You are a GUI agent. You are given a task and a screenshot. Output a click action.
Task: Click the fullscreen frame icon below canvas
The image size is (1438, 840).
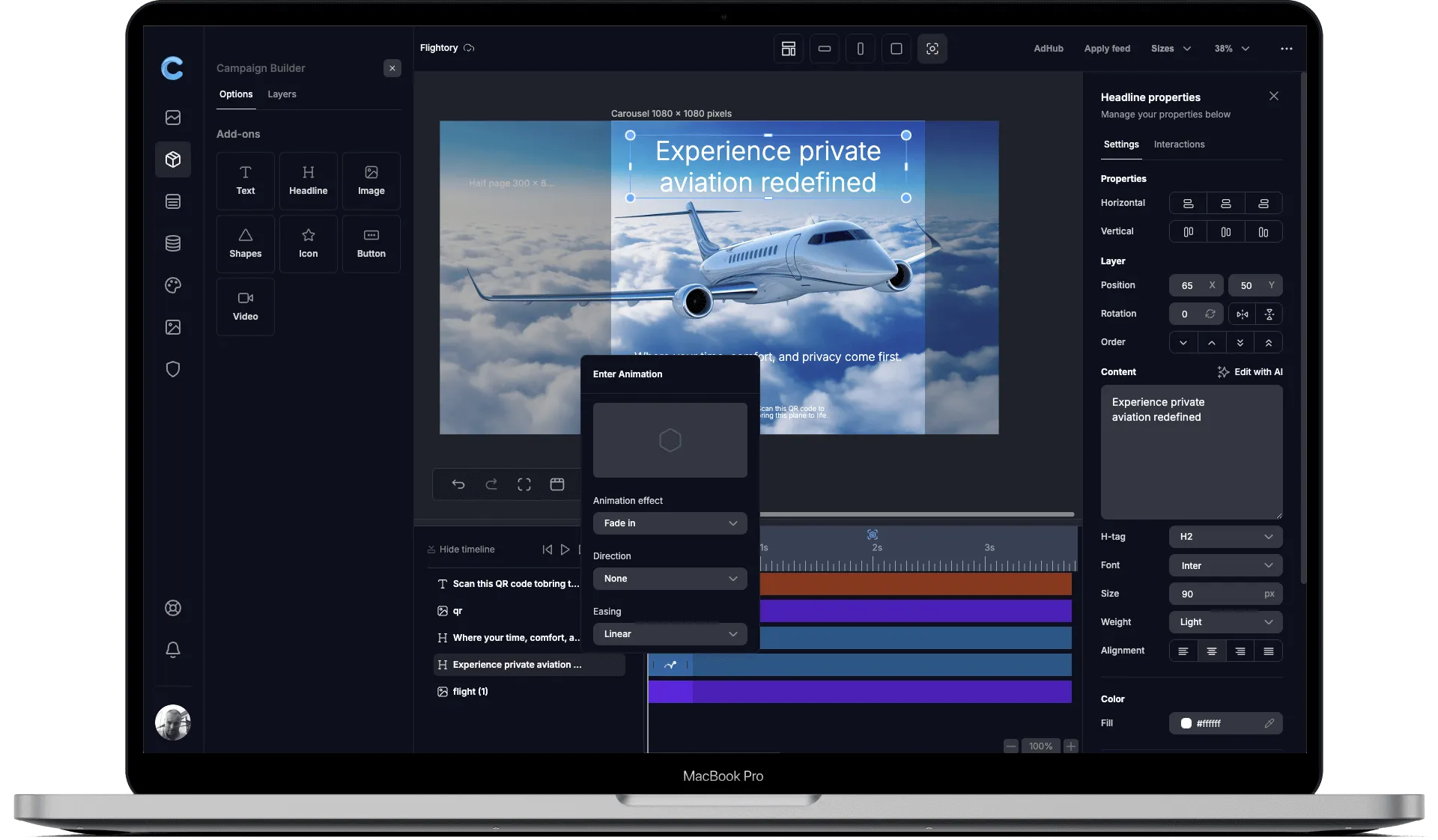pyautogui.click(x=524, y=484)
